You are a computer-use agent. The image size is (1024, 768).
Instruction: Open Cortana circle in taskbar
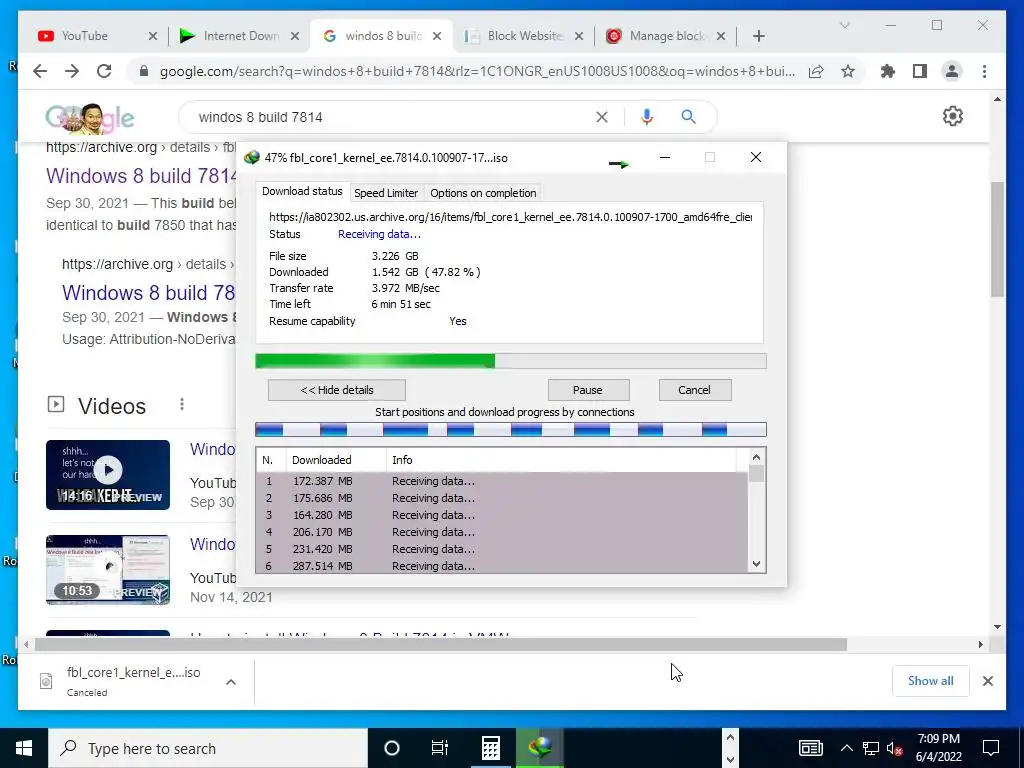pos(391,748)
